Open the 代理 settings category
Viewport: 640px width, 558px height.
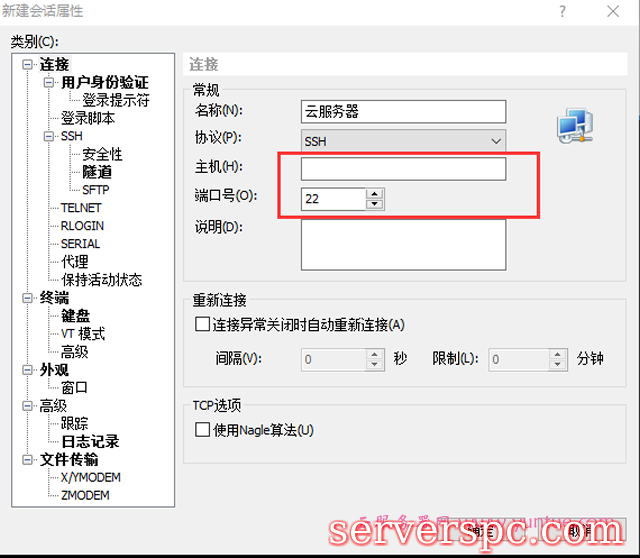tap(75, 262)
